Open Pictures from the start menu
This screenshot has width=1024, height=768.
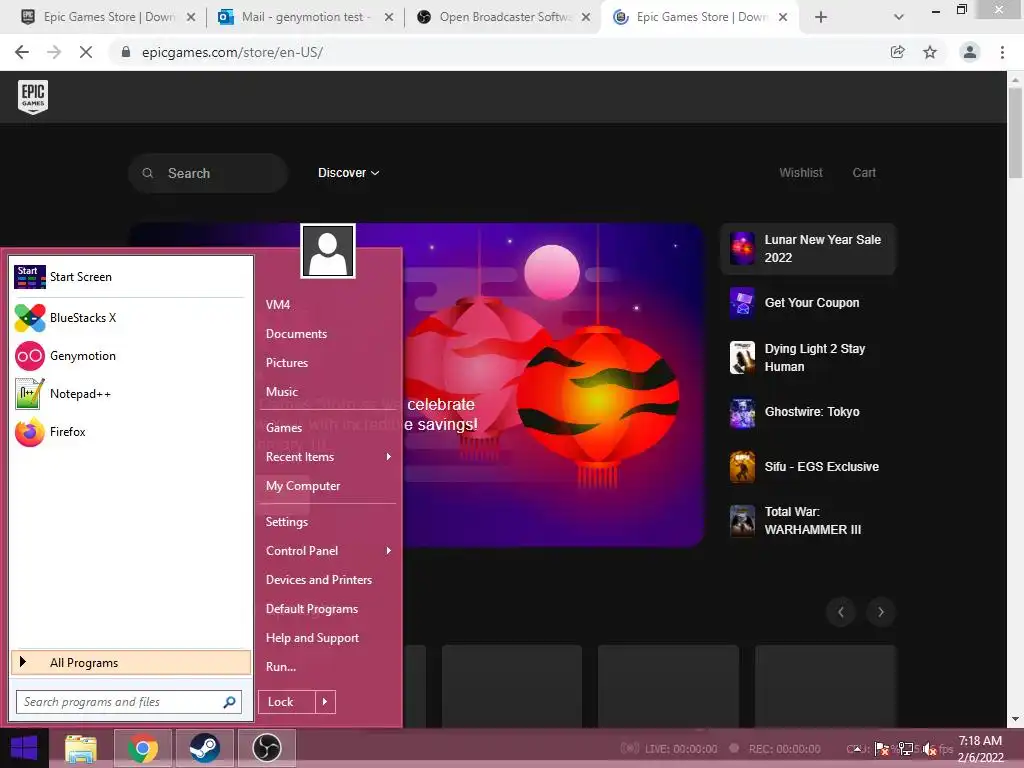(287, 363)
